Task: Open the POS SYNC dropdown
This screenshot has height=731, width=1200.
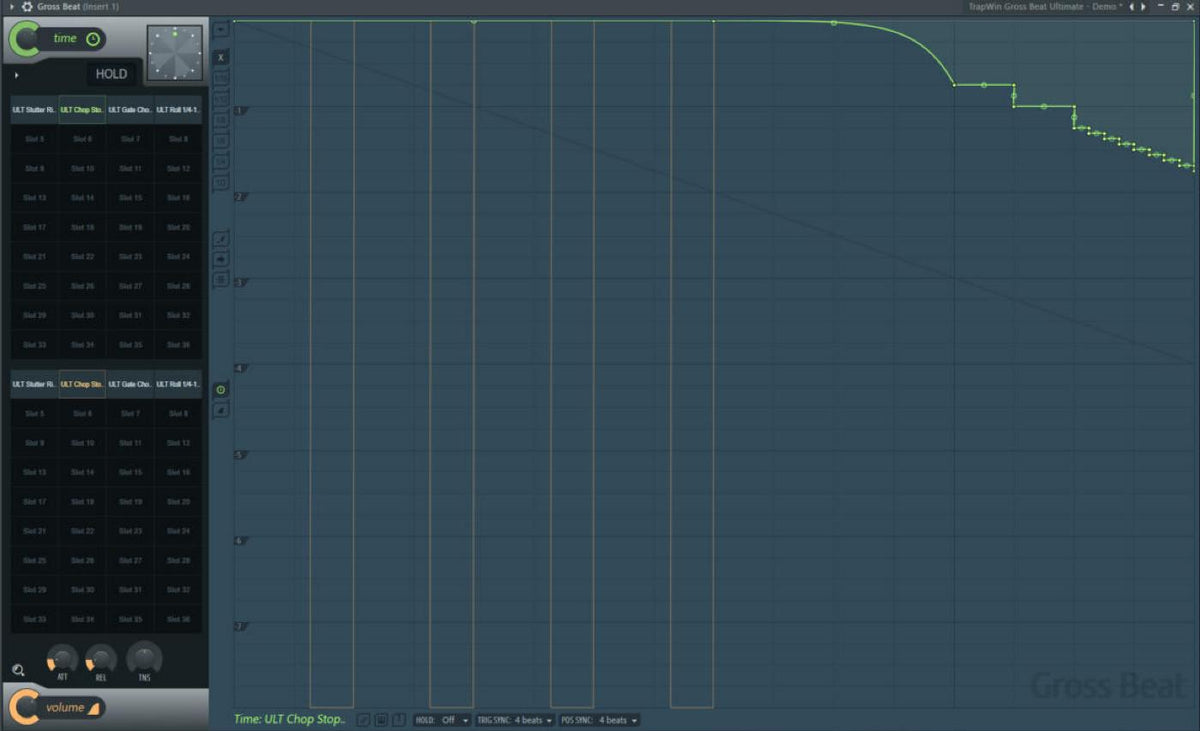Action: tap(599, 720)
